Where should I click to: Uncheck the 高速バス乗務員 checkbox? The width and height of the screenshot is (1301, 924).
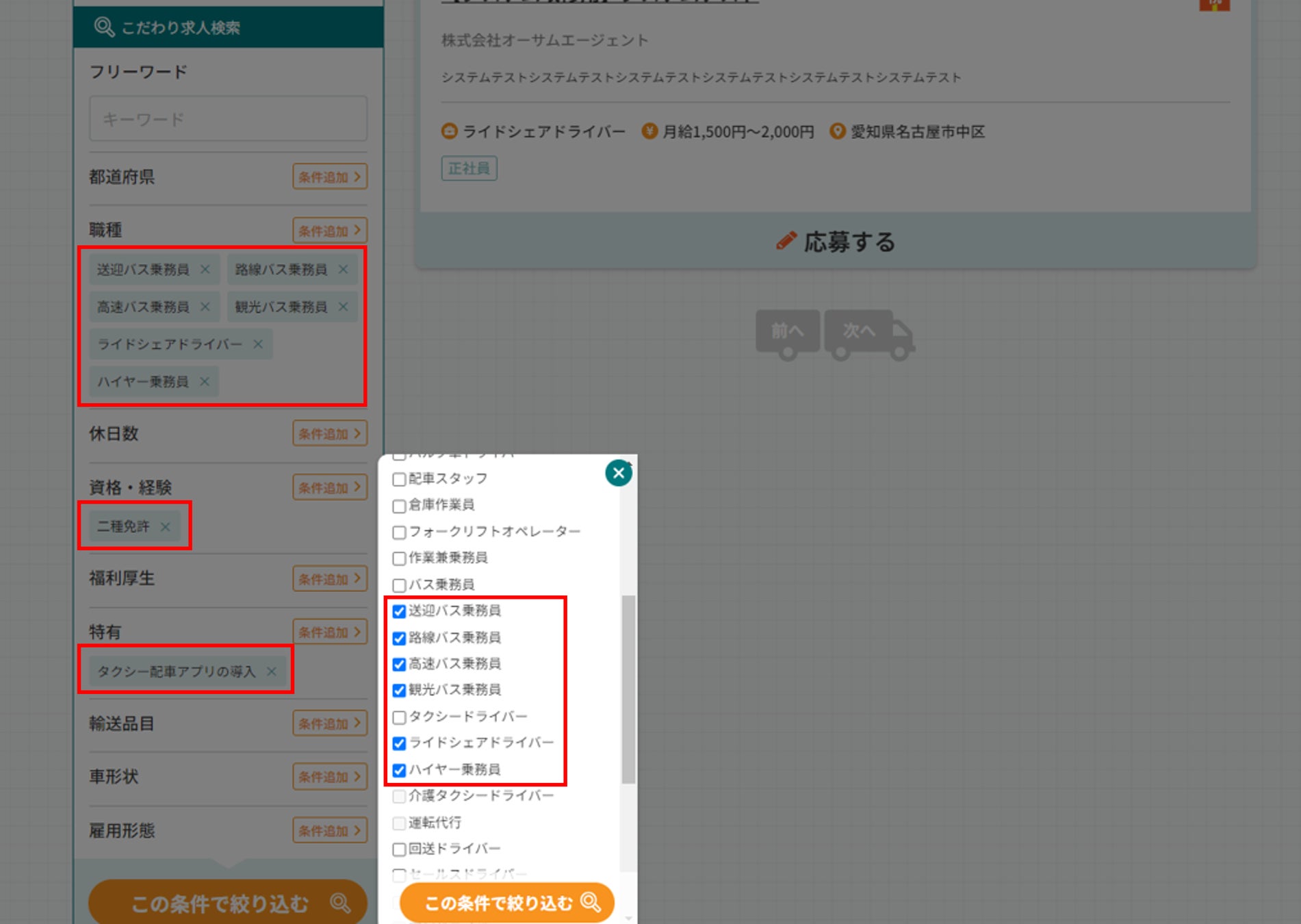click(399, 665)
